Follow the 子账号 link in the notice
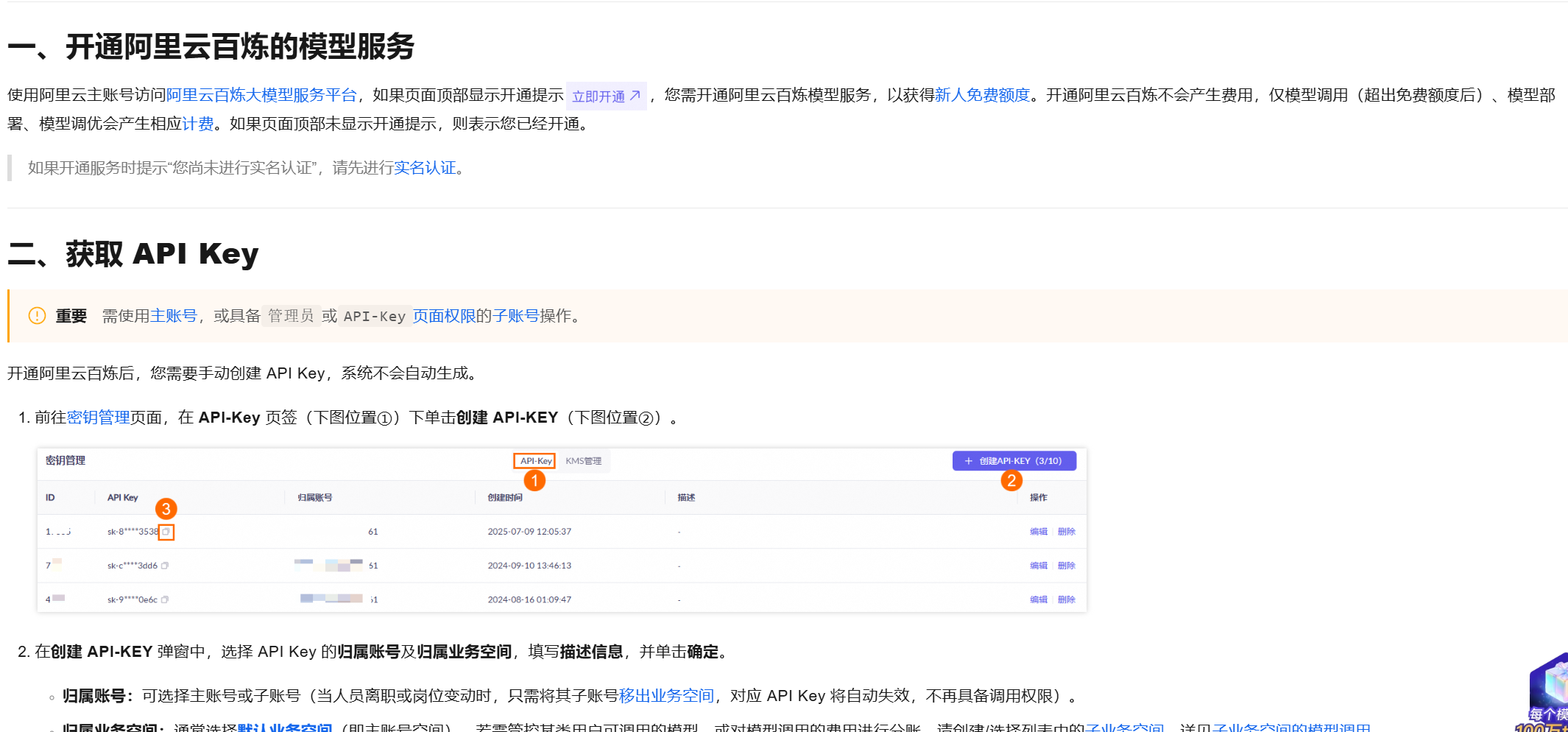 (515, 316)
